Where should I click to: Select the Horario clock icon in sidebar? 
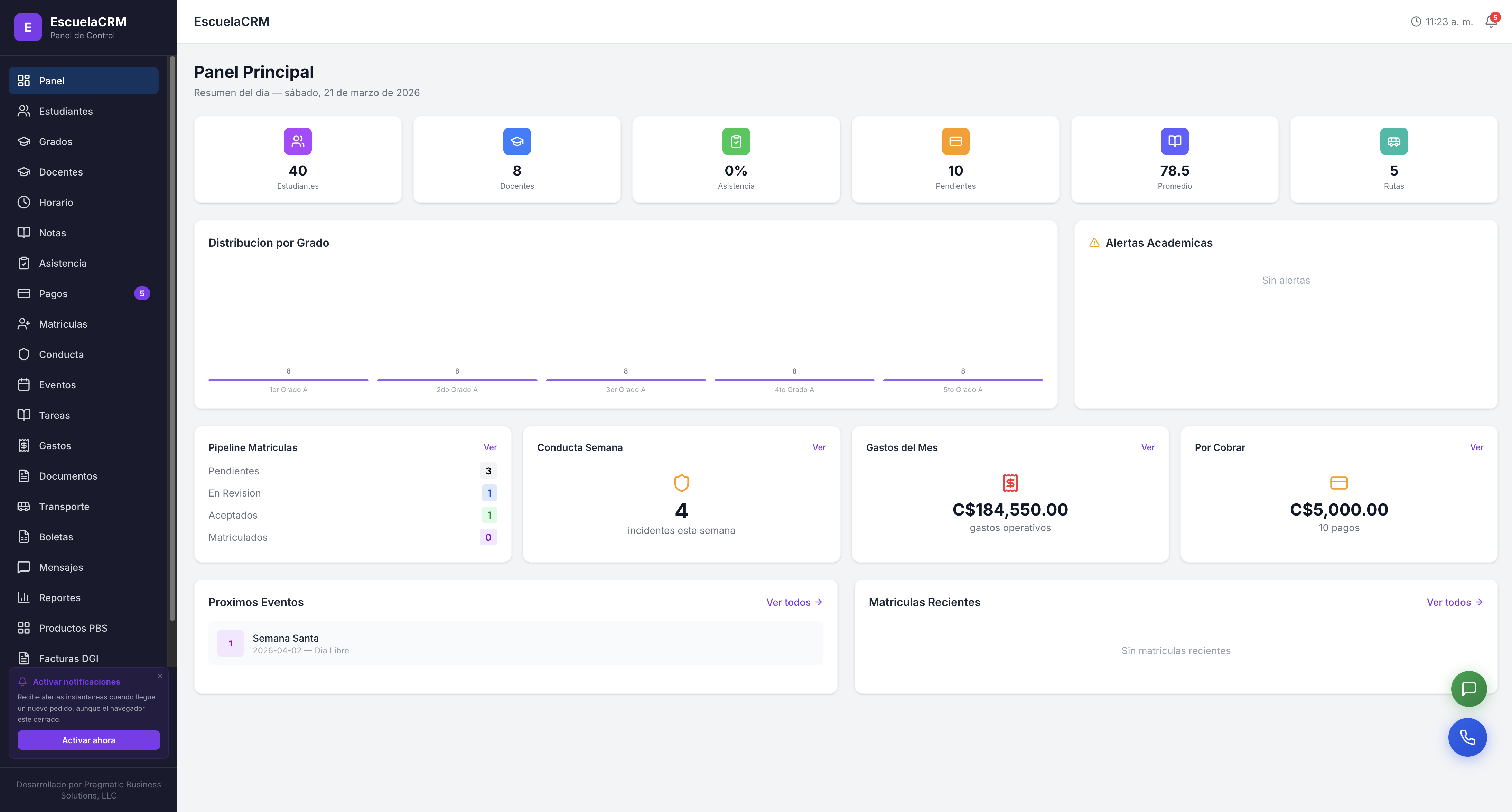24,202
